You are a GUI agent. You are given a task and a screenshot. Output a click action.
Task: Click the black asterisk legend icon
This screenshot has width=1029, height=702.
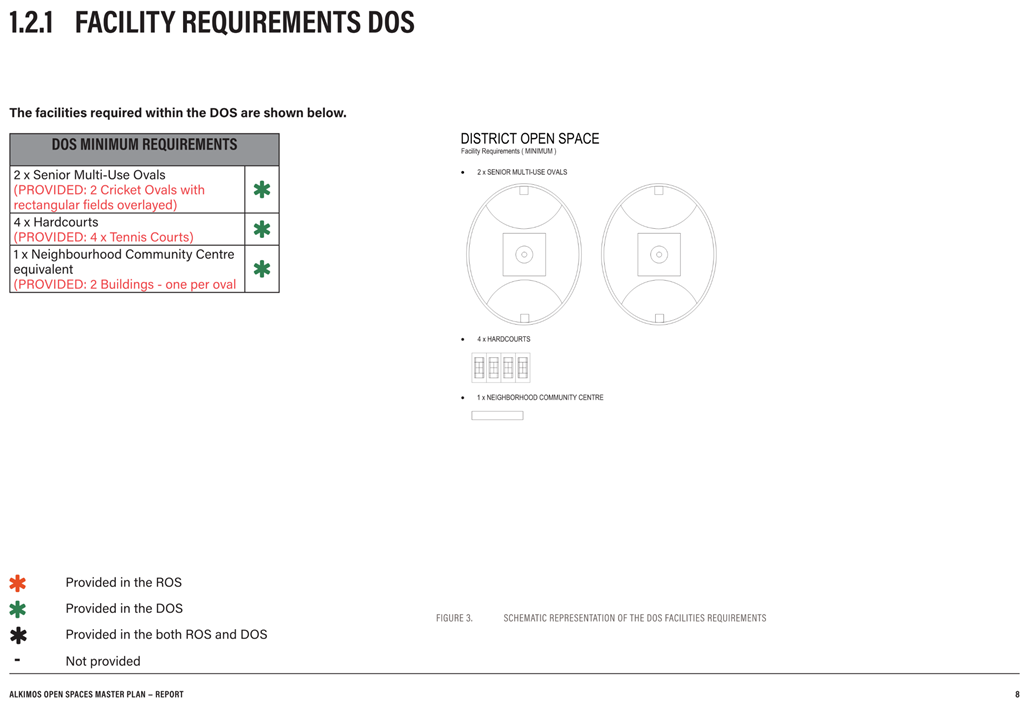coord(18,635)
